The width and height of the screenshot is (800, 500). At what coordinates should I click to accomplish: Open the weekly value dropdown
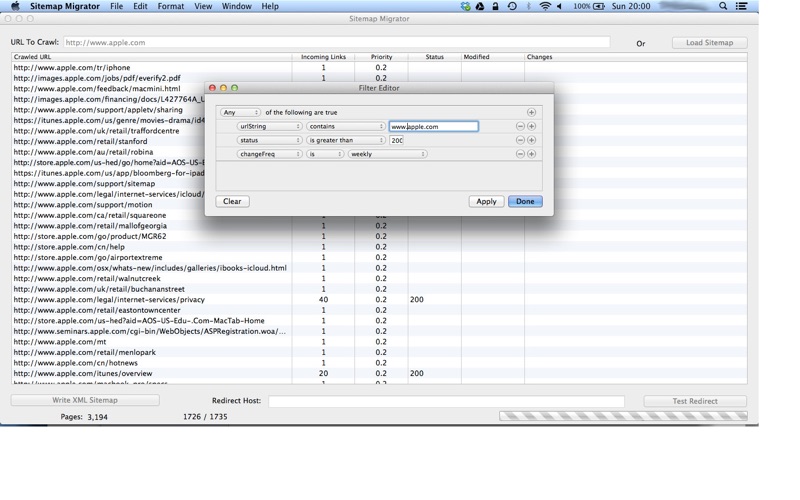pos(388,154)
